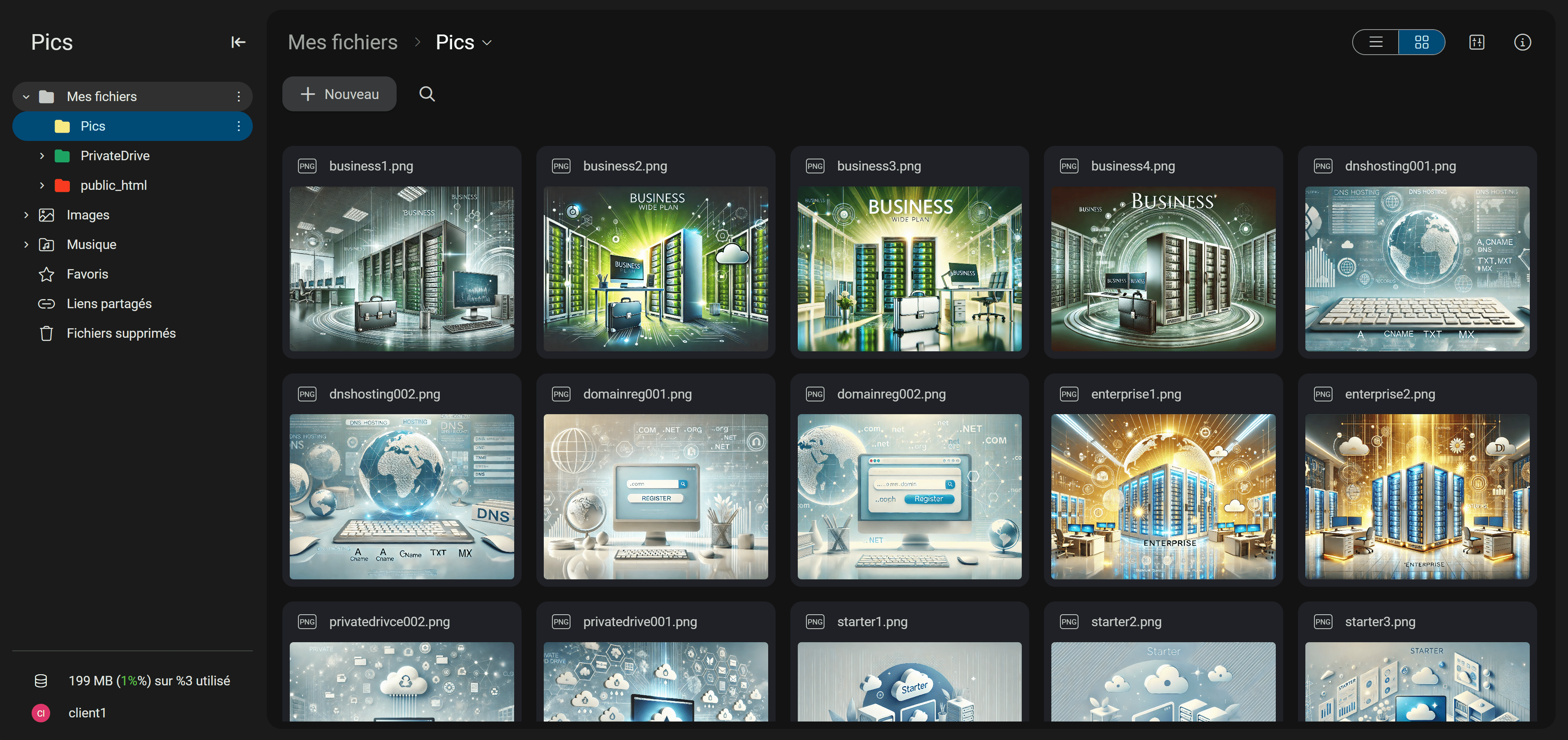Viewport: 1568px width, 740px height.
Task: Click the search magnifier icon
Action: click(x=427, y=94)
